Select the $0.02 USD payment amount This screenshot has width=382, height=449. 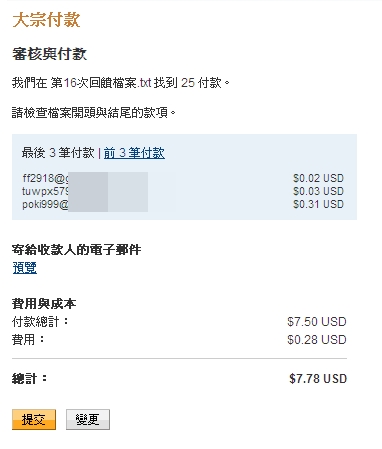coord(318,178)
